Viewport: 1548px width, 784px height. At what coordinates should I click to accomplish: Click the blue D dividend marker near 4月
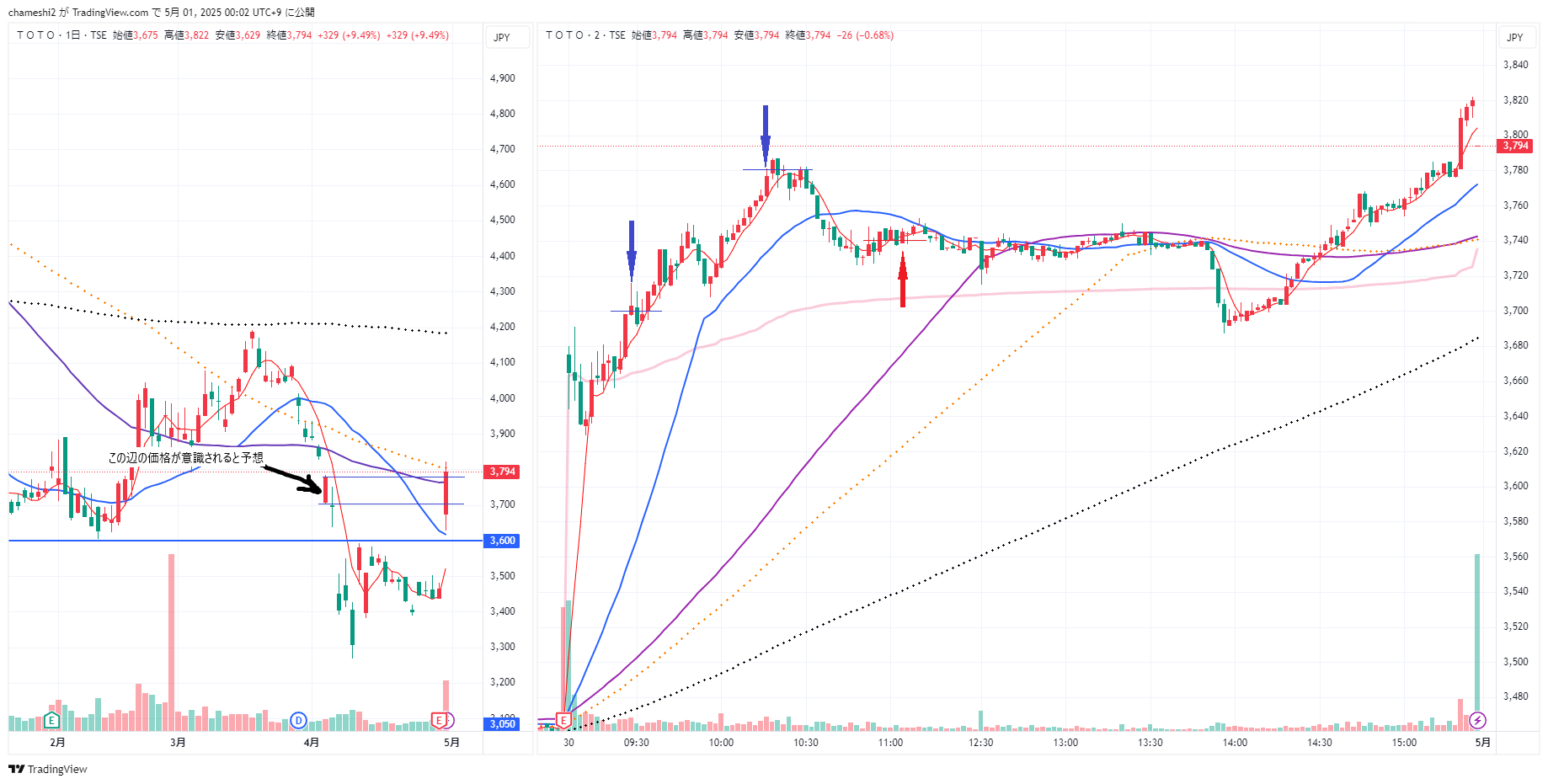click(x=298, y=720)
